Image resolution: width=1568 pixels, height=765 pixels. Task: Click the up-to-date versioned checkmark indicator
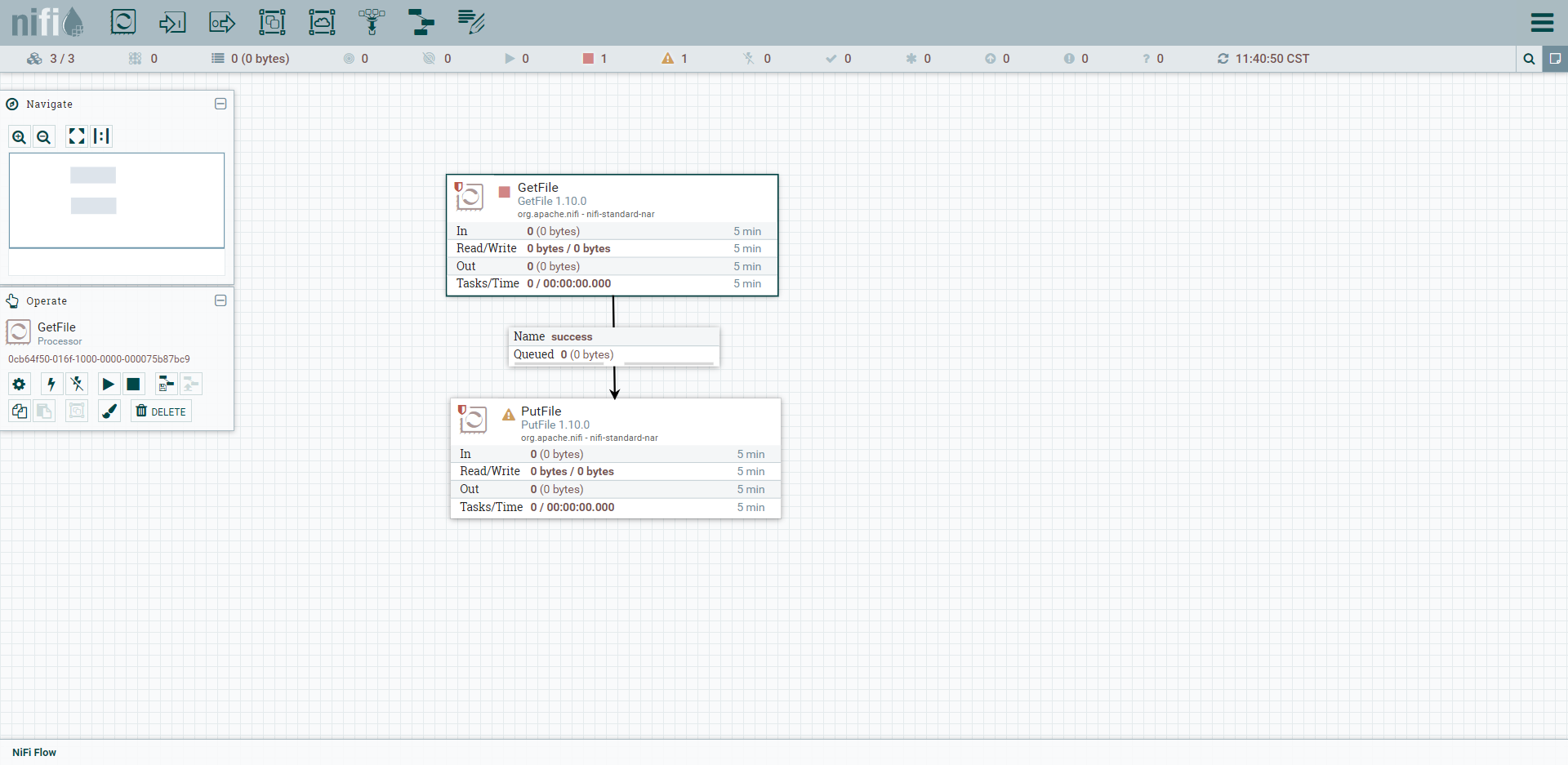(838, 59)
